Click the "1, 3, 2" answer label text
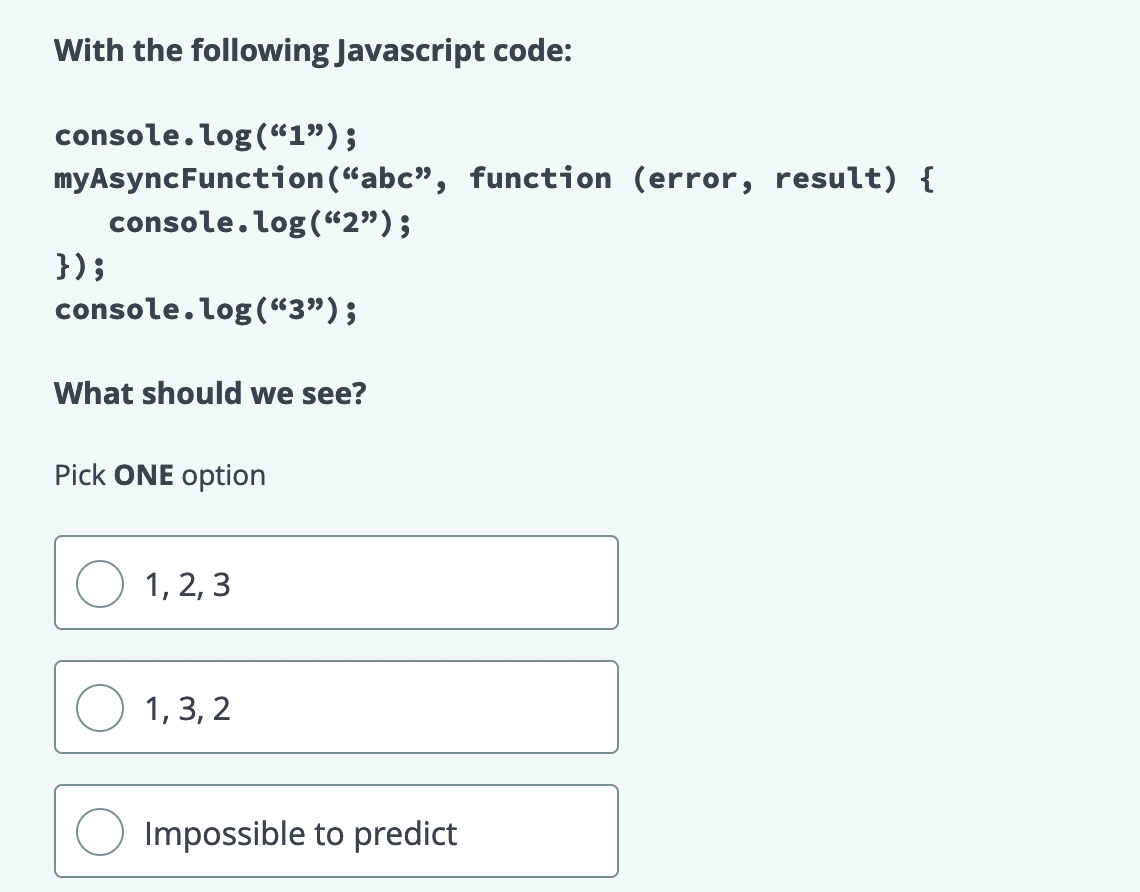The width and height of the screenshot is (1140, 892). click(187, 709)
